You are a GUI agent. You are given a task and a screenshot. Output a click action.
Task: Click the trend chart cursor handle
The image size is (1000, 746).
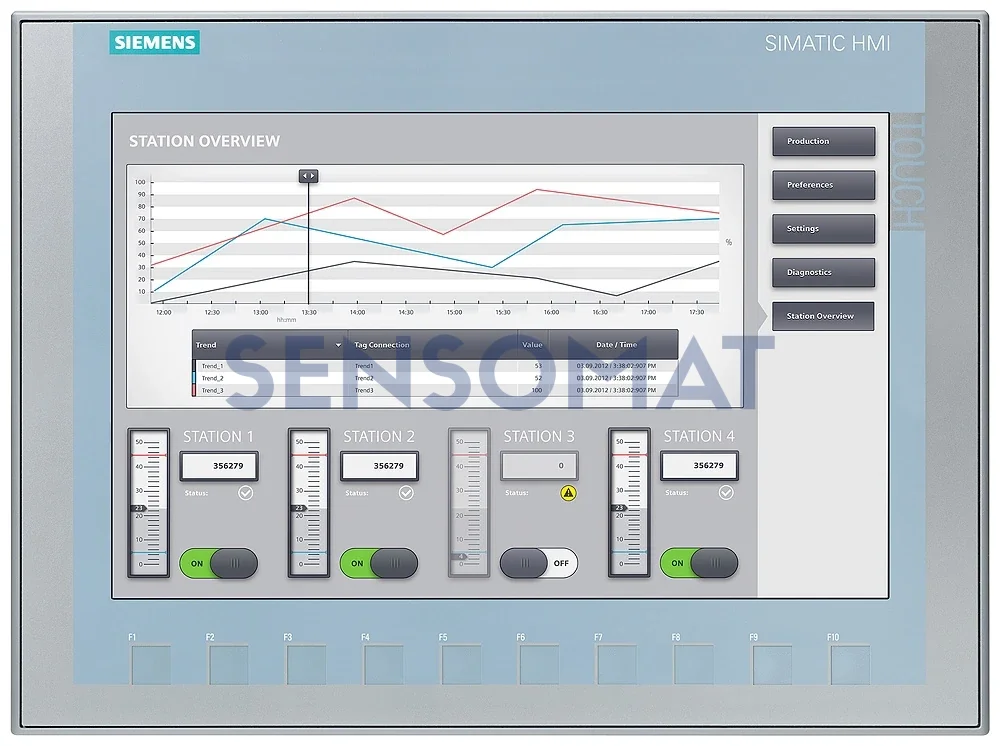[x=309, y=176]
